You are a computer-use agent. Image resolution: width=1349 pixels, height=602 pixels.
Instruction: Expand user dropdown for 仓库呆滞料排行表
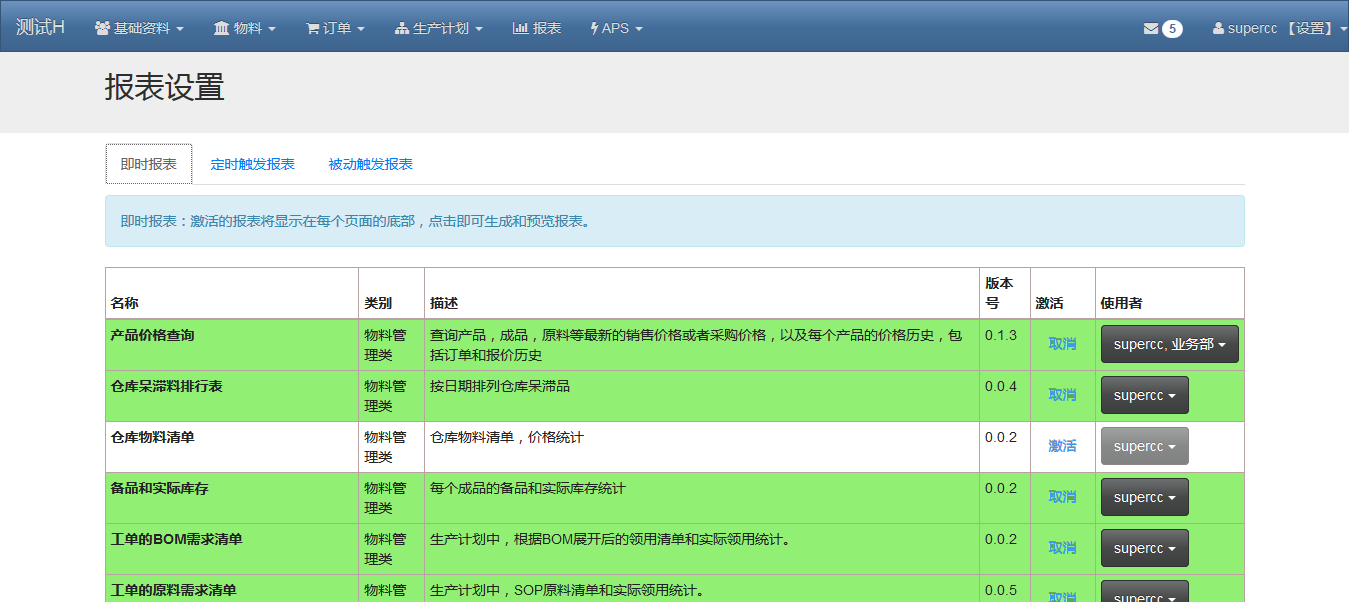[1144, 395]
